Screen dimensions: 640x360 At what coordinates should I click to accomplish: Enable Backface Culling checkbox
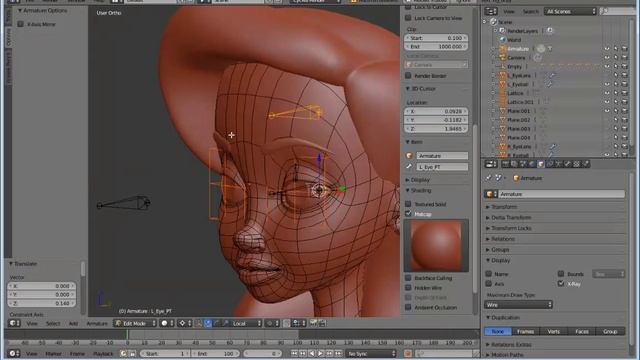(x=408, y=278)
